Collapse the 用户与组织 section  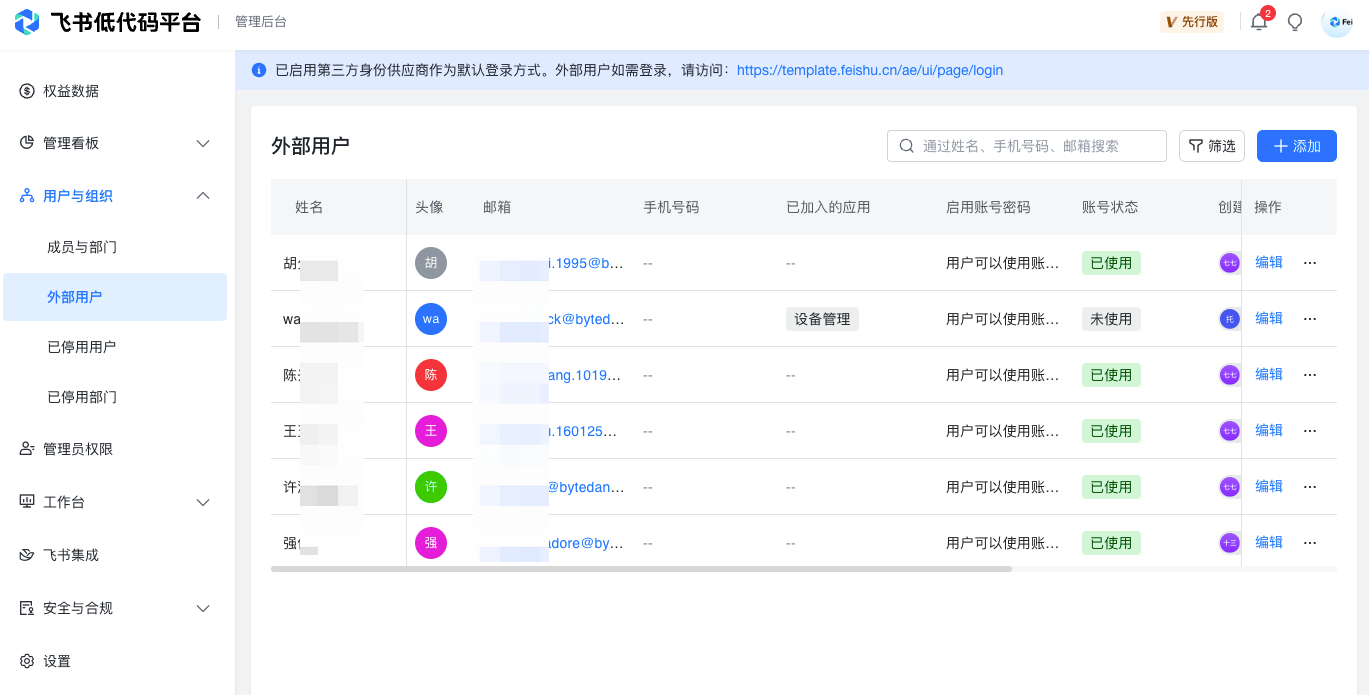point(203,196)
